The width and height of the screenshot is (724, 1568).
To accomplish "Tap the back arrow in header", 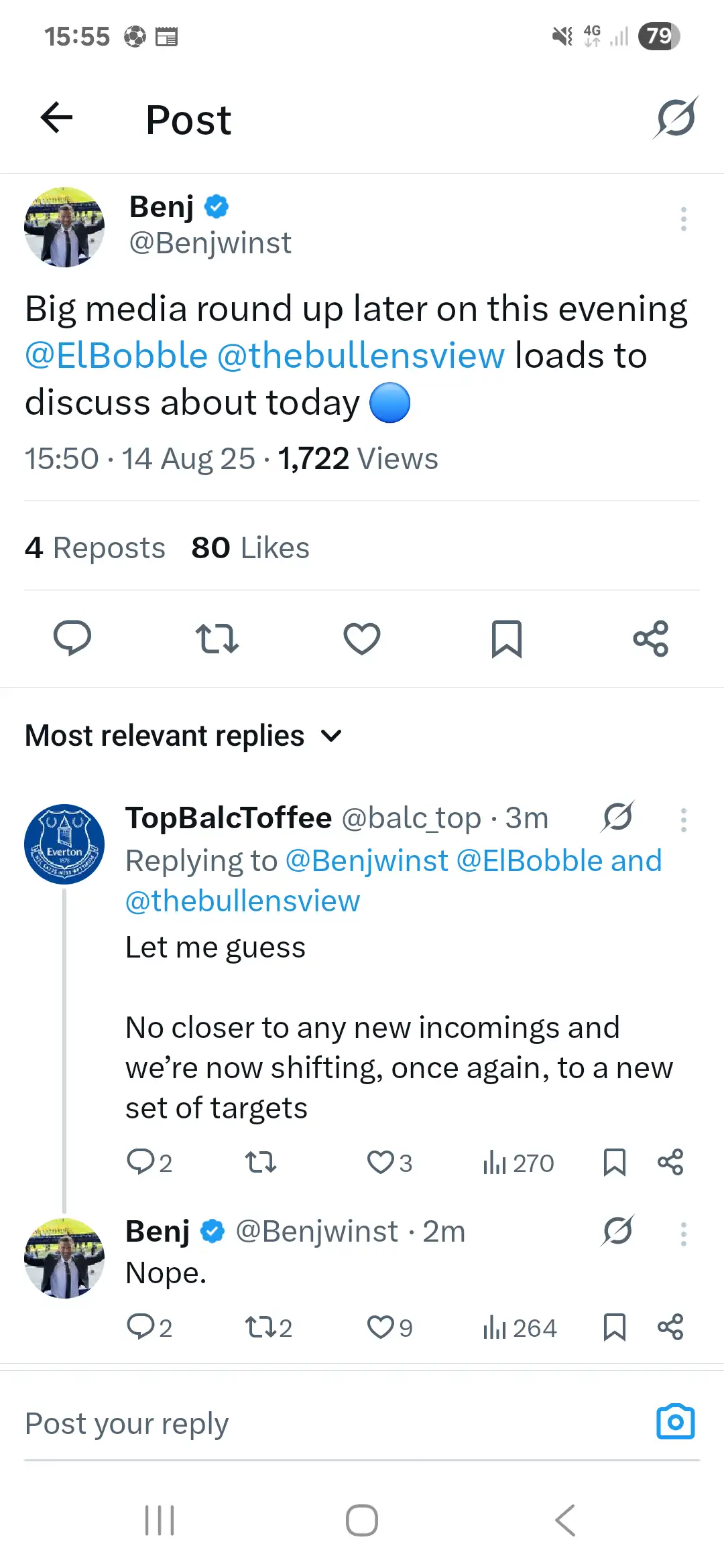I will 57,119.
